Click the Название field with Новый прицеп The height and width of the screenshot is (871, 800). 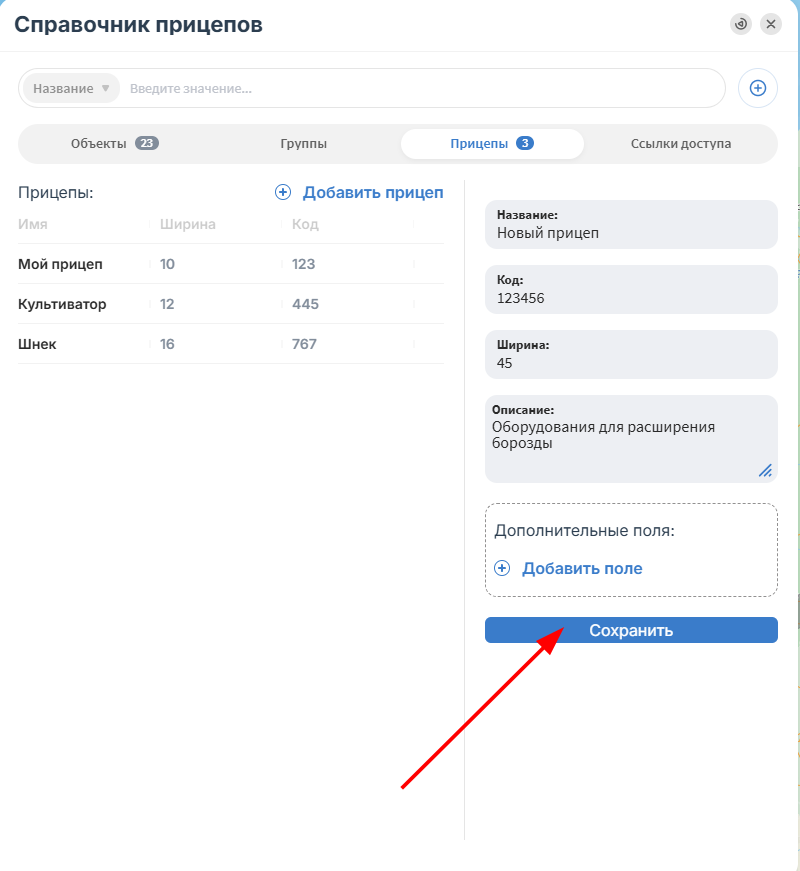point(631,224)
